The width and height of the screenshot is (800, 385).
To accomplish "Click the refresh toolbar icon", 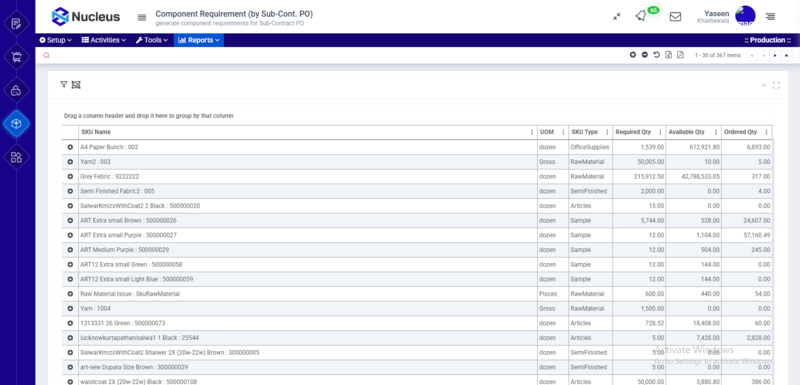I will (x=657, y=55).
